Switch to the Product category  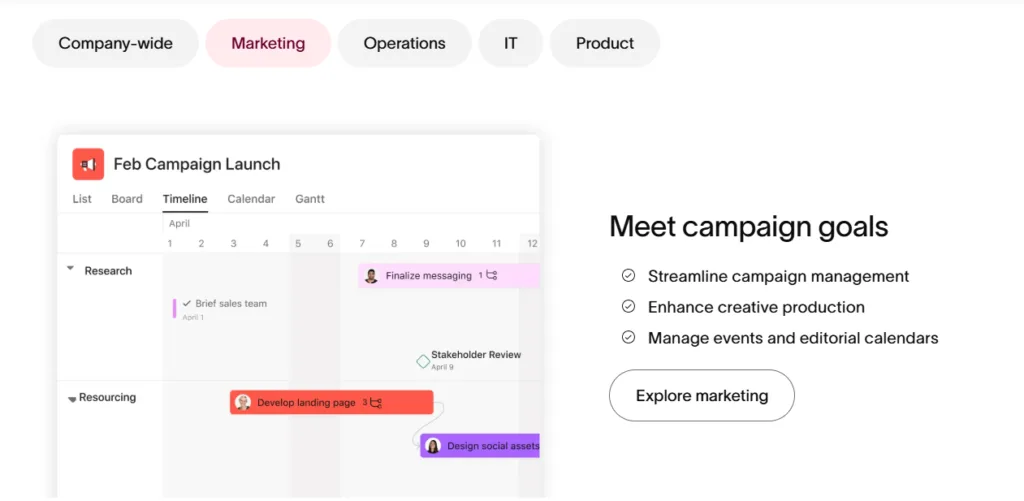[x=605, y=43]
